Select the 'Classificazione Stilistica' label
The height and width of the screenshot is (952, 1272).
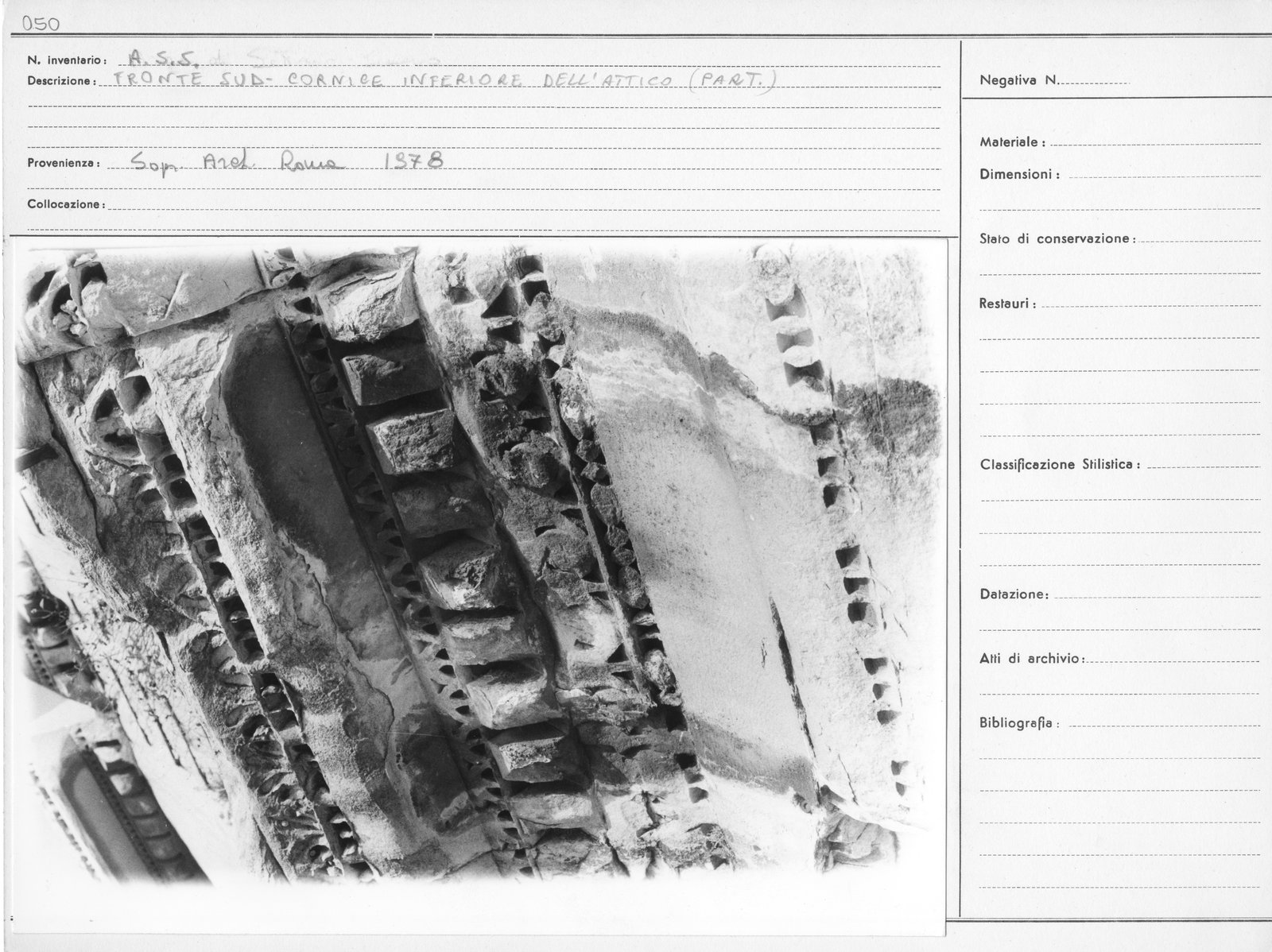[1060, 465]
